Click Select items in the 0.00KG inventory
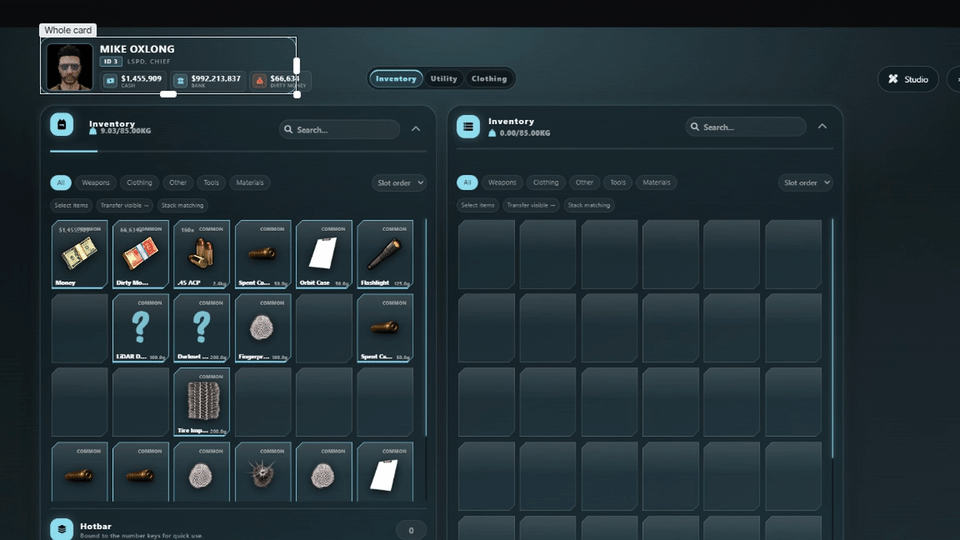This screenshot has height=540, width=960. coord(478,206)
